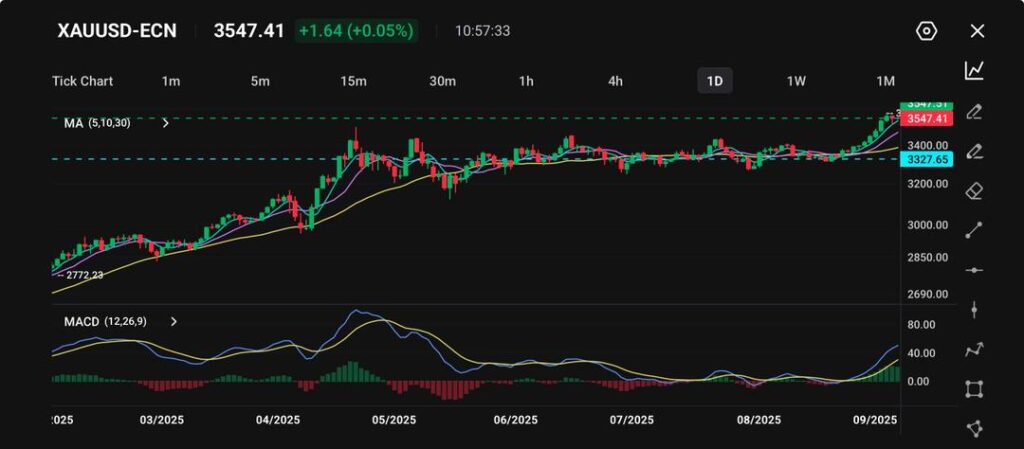Switch to the Tick Chart view

(x=82, y=81)
